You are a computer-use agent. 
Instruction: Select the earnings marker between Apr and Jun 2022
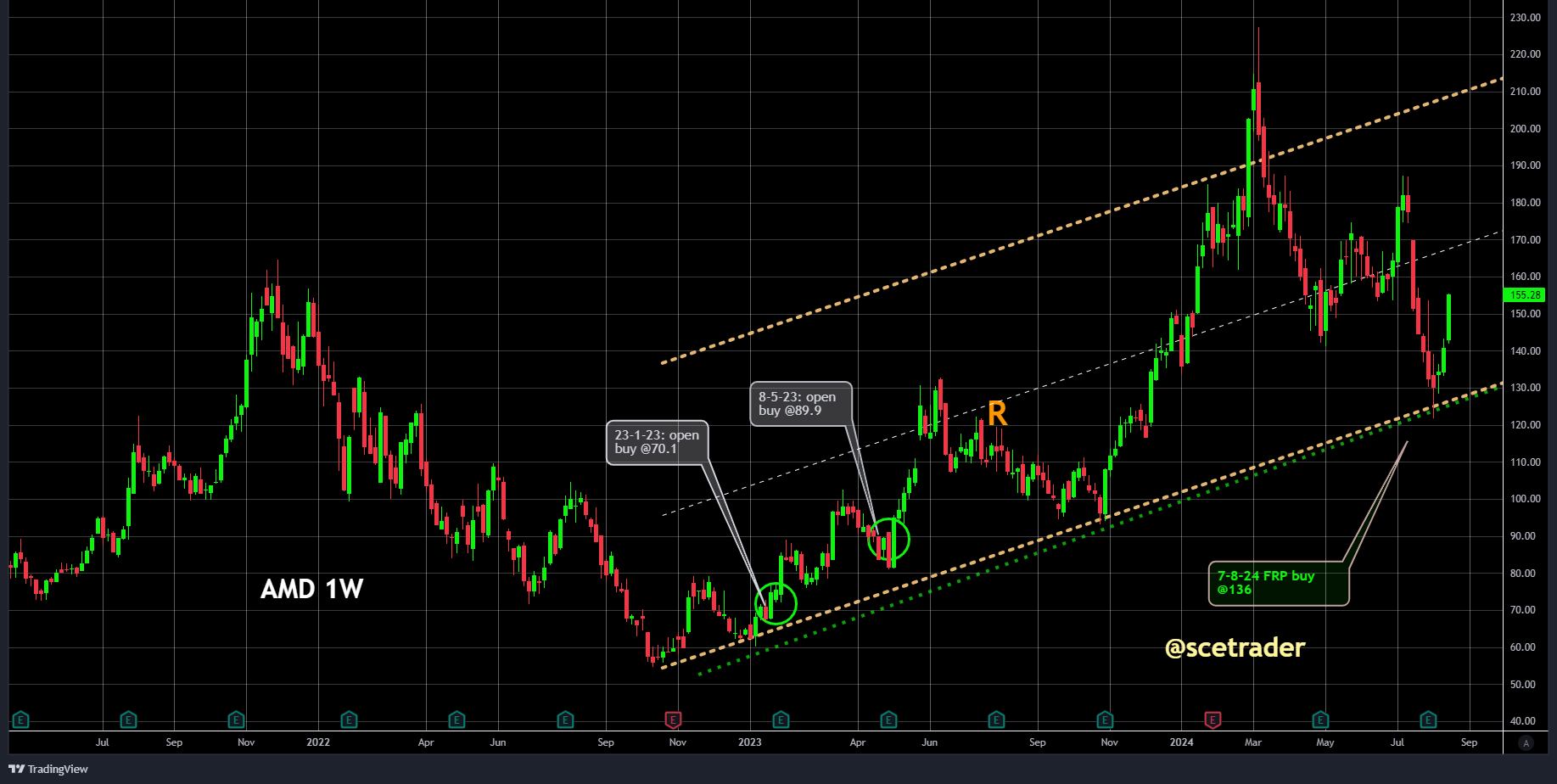456,720
